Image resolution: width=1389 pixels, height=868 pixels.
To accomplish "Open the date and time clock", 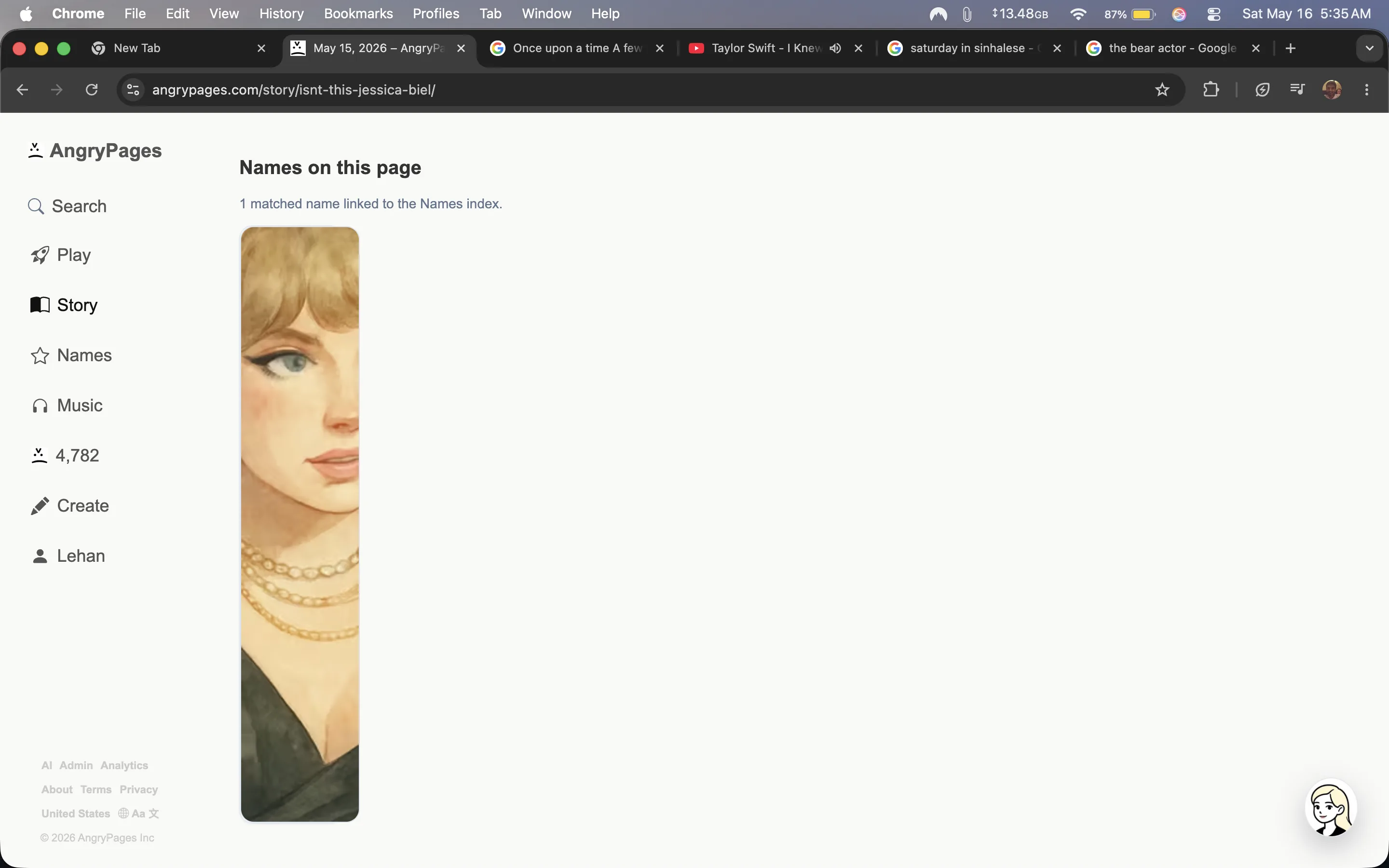I will coord(1307,14).
